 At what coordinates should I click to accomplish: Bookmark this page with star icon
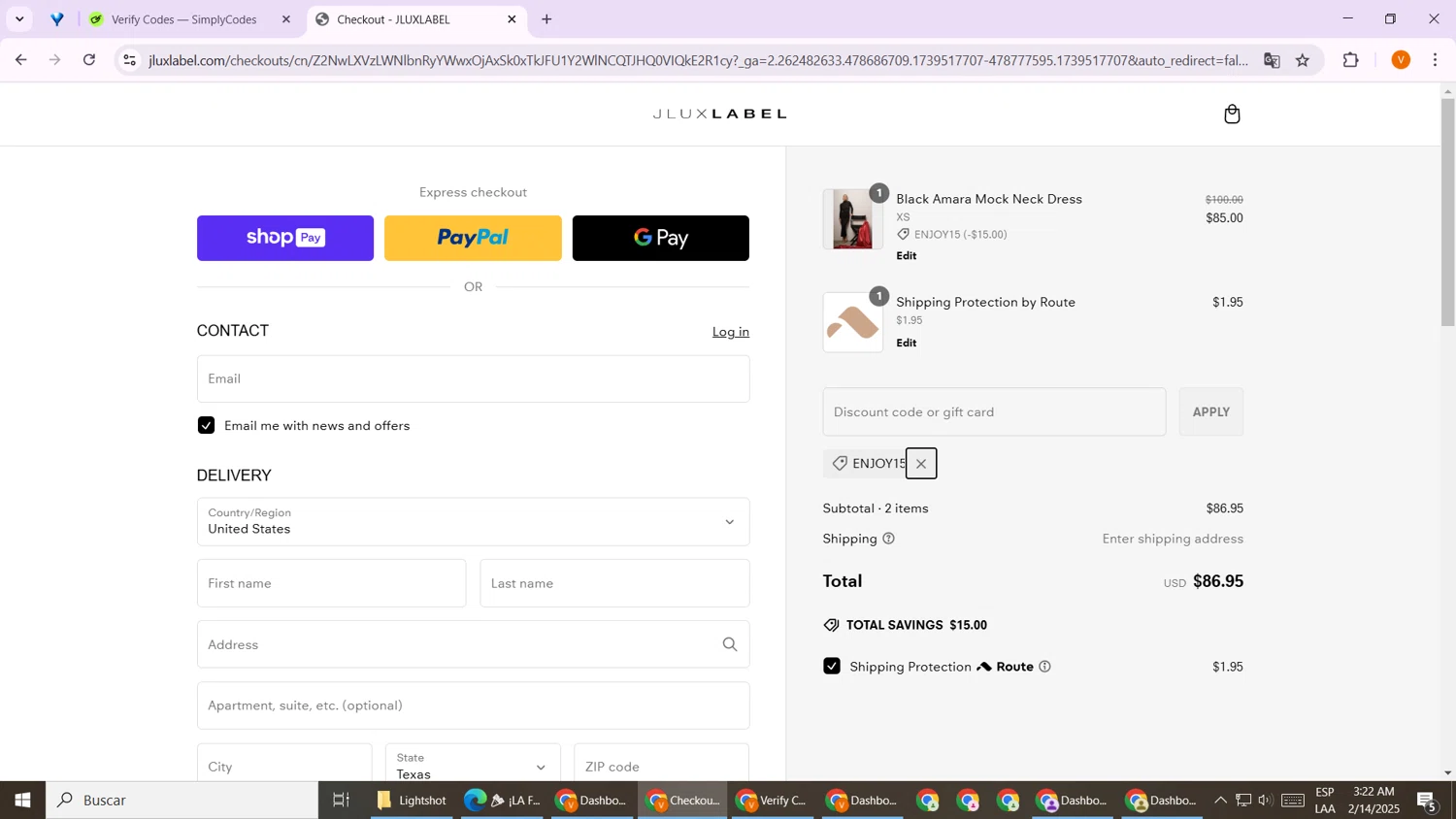(x=1303, y=60)
